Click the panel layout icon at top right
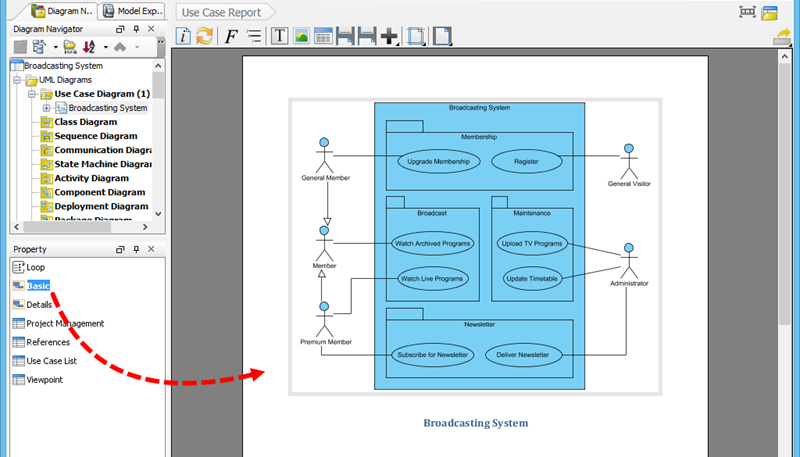This screenshot has width=800, height=457. click(769, 13)
